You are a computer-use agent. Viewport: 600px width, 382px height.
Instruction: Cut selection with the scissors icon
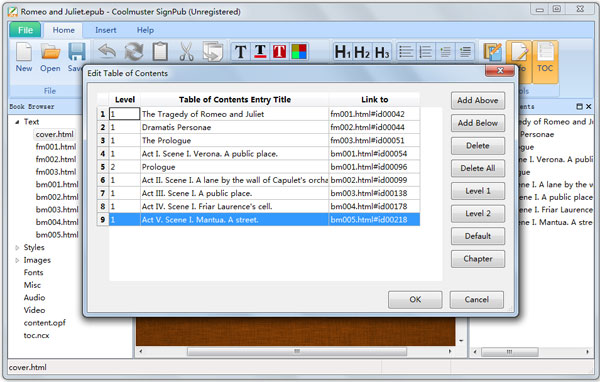click(186, 52)
